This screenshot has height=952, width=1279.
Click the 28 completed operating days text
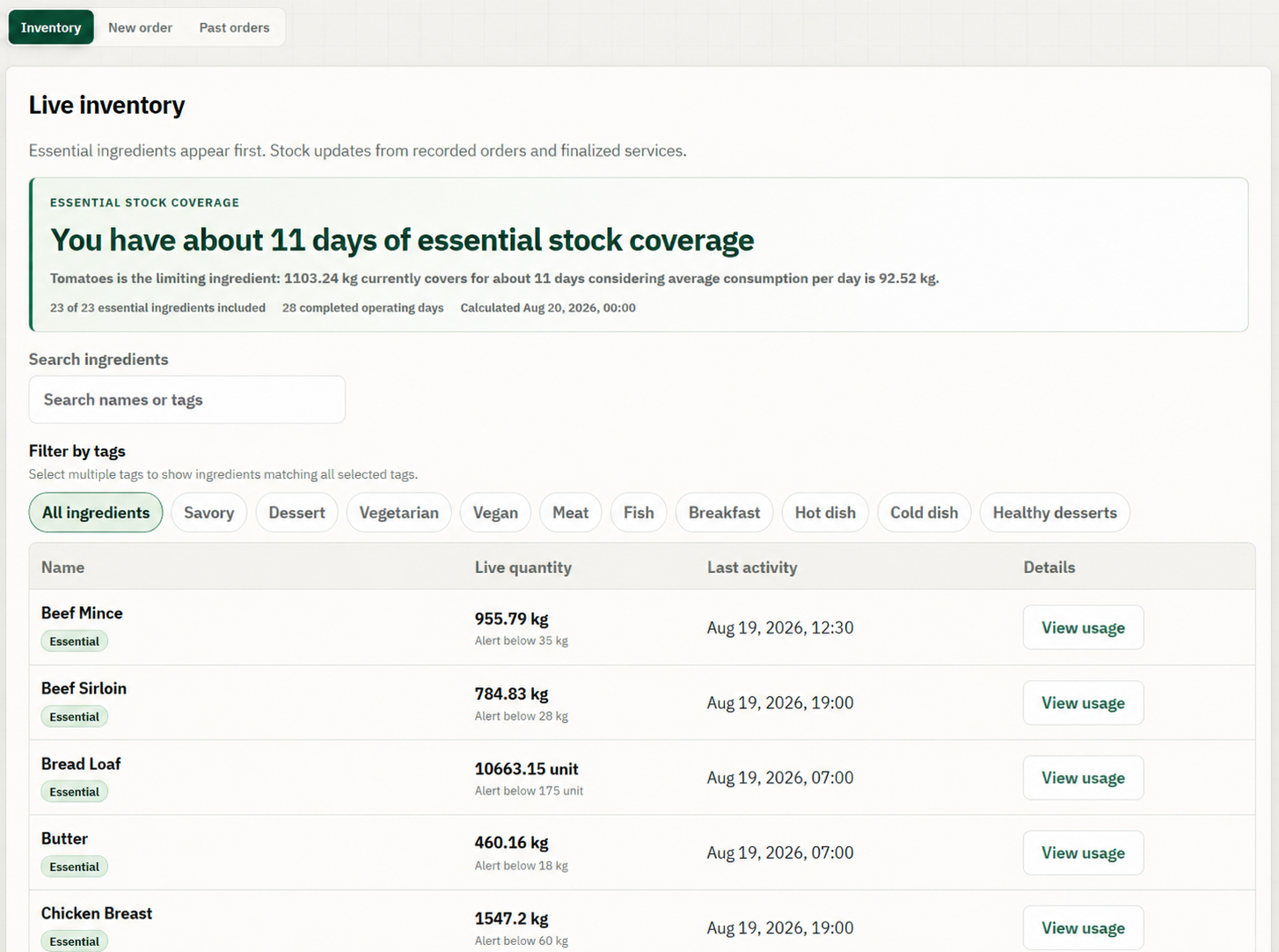click(362, 308)
